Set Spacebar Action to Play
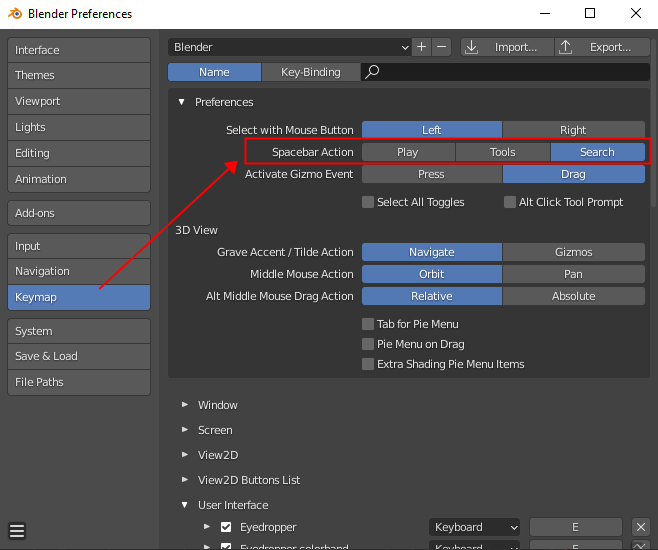This screenshot has width=658, height=550. pyautogui.click(x=407, y=152)
